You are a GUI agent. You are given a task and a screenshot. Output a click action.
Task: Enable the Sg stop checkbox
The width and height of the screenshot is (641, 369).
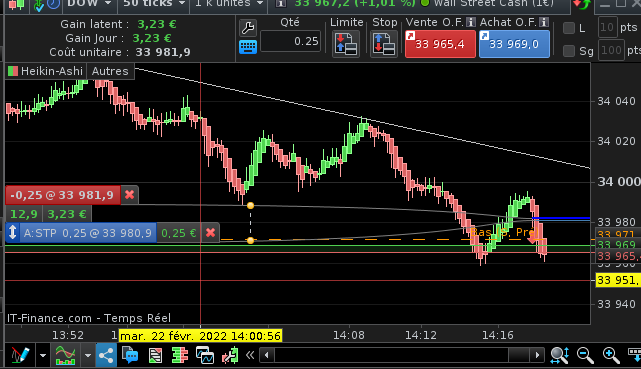(569, 51)
